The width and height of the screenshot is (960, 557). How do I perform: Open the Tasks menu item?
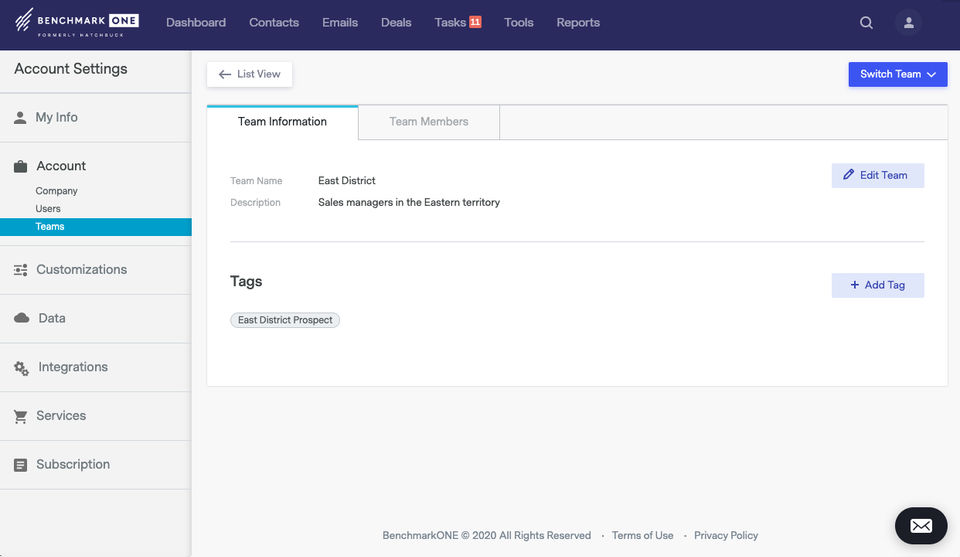tap(450, 23)
